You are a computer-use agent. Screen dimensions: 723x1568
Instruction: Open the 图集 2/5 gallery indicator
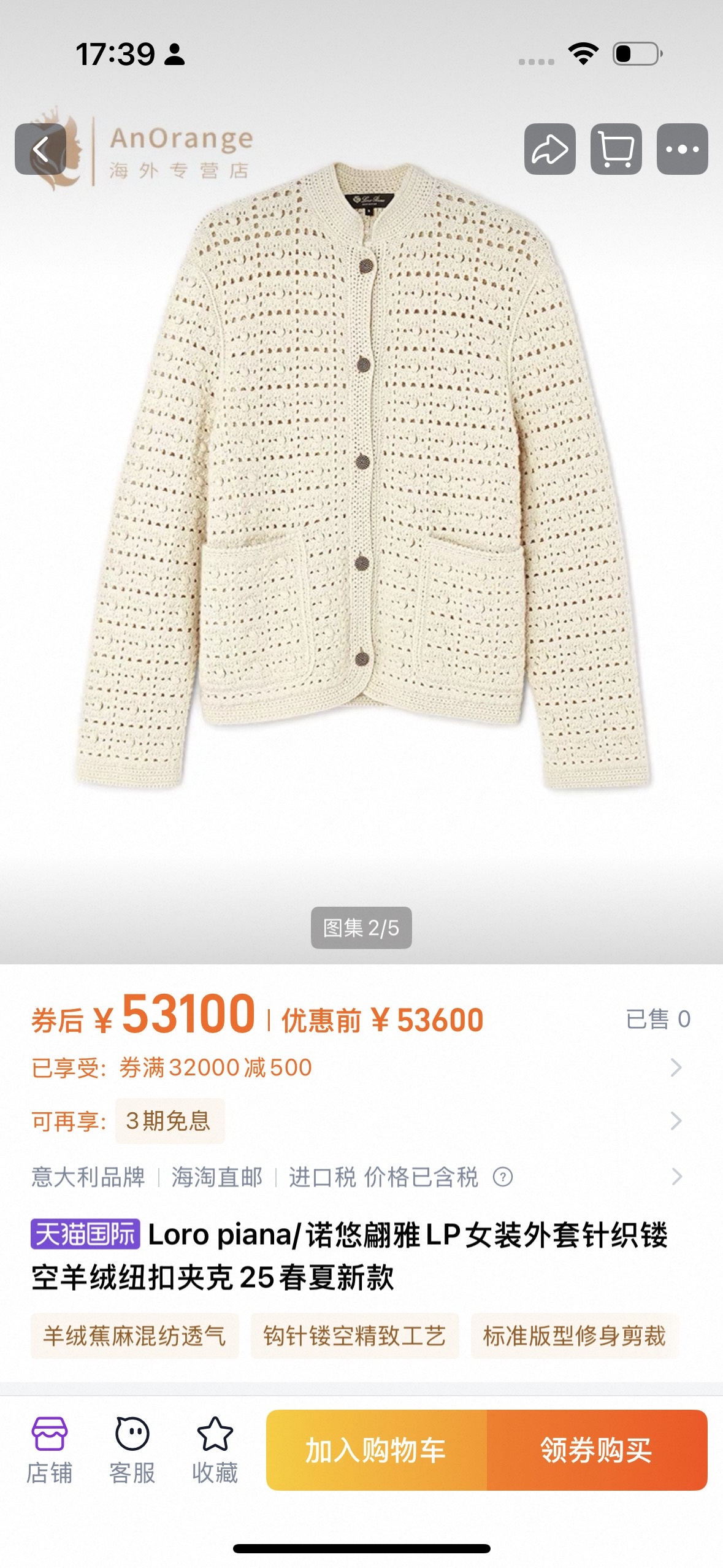tap(361, 928)
